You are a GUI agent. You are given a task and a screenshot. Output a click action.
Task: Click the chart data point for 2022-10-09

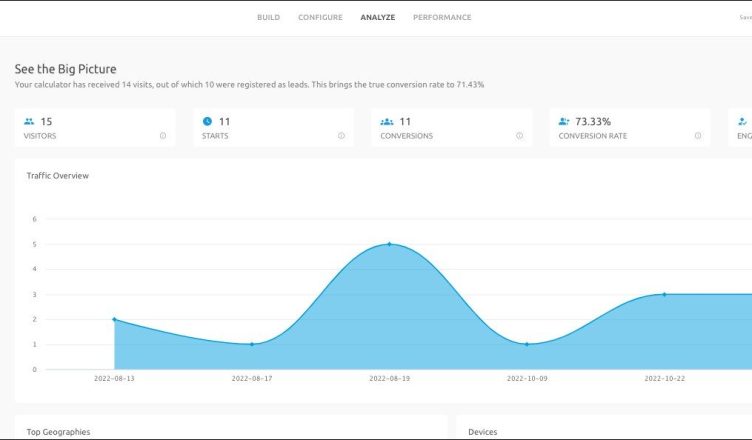pos(527,344)
